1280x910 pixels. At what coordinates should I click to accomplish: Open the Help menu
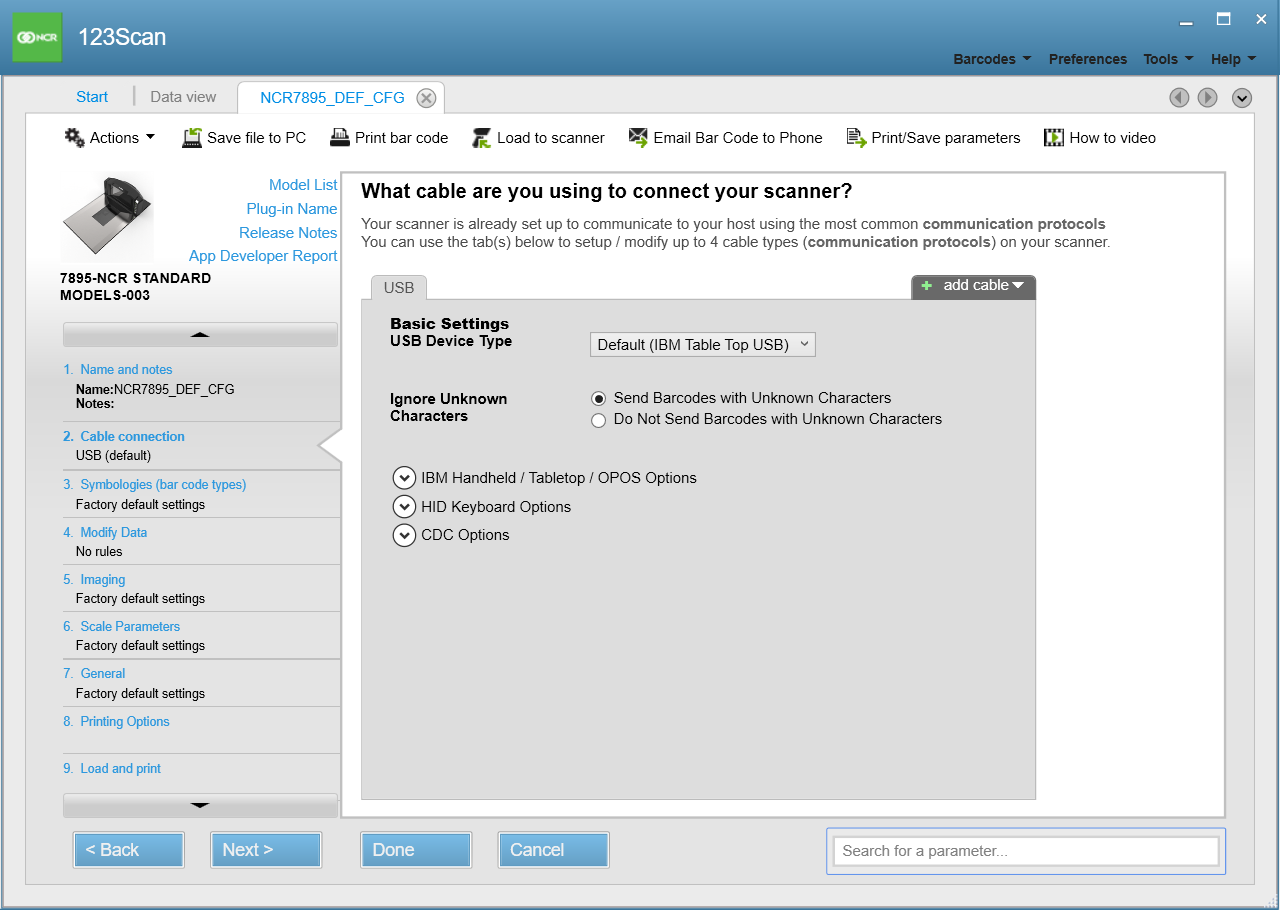1233,59
